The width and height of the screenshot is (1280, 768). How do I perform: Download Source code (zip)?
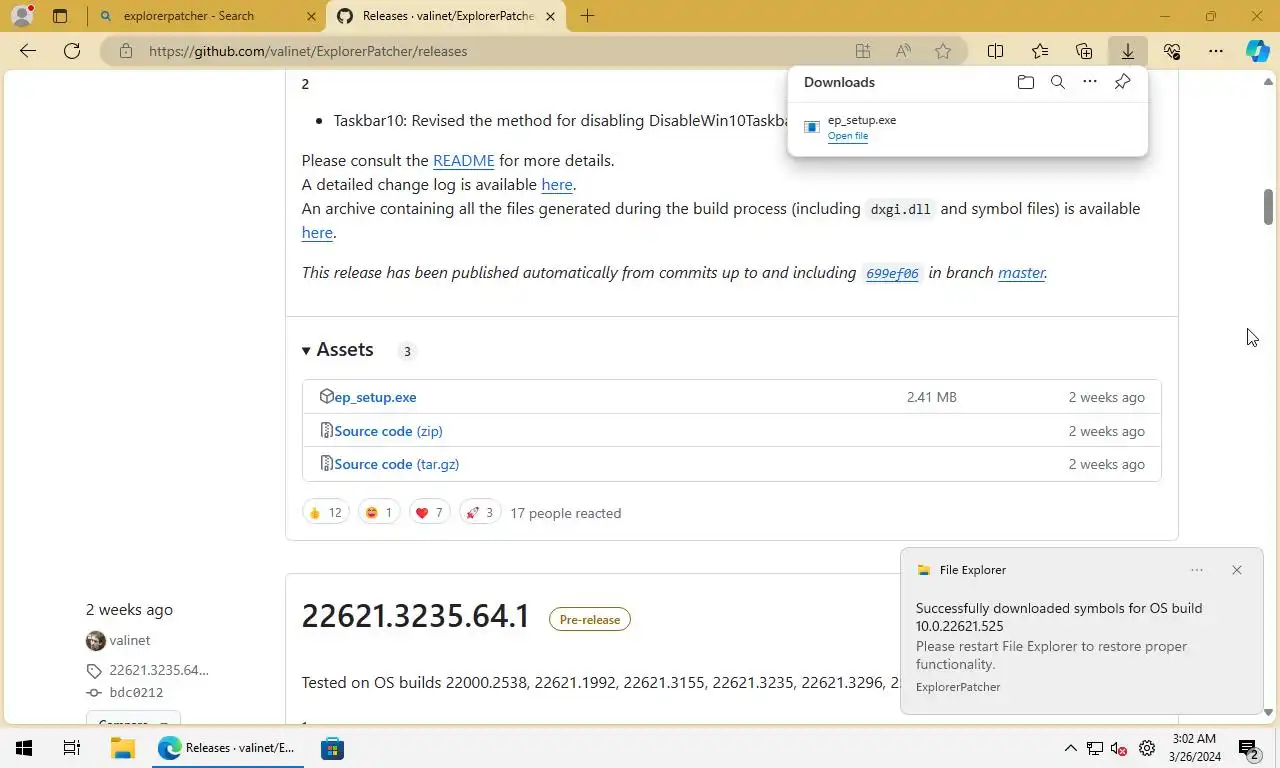point(388,431)
